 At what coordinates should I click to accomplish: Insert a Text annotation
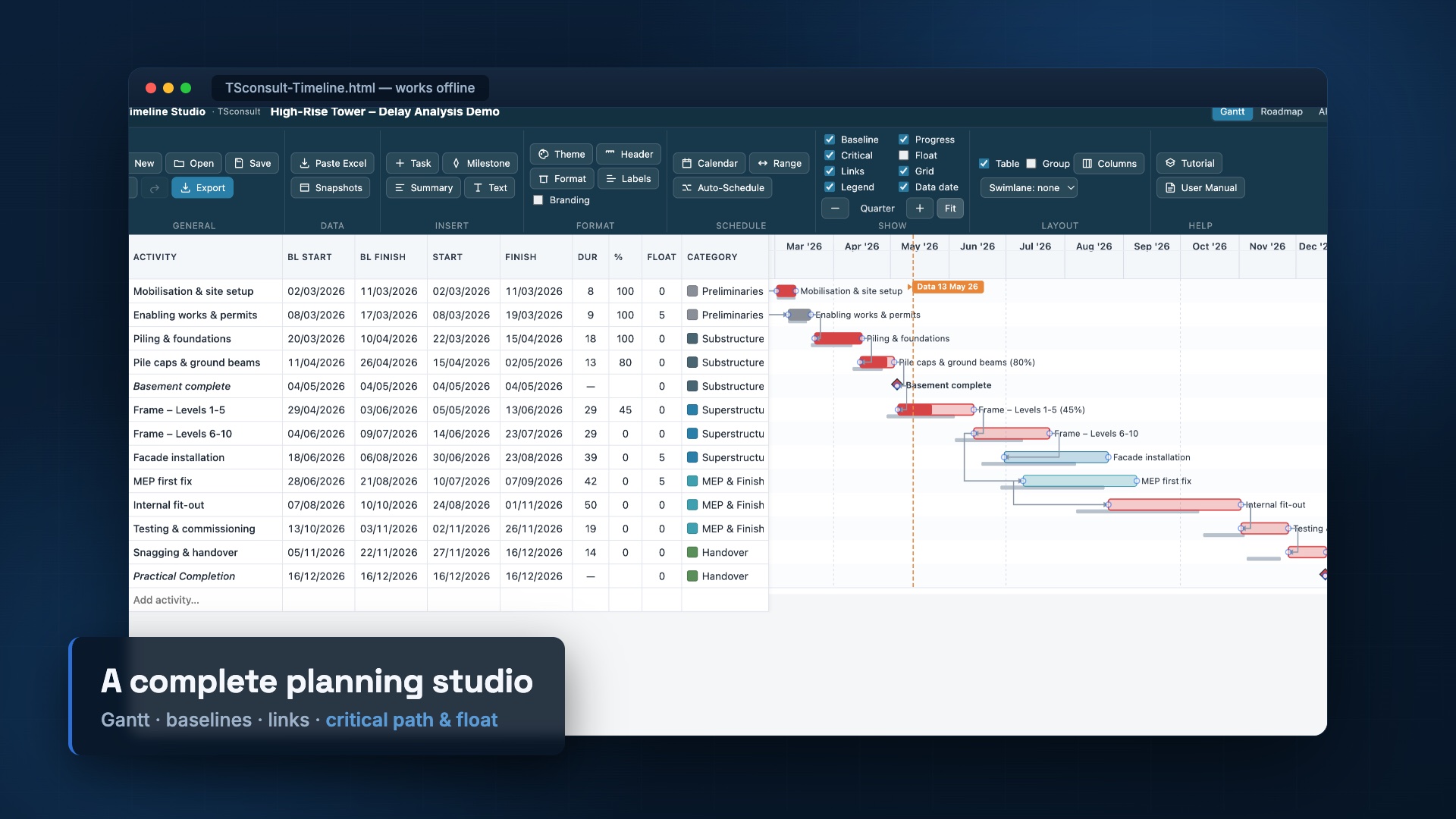tap(490, 188)
